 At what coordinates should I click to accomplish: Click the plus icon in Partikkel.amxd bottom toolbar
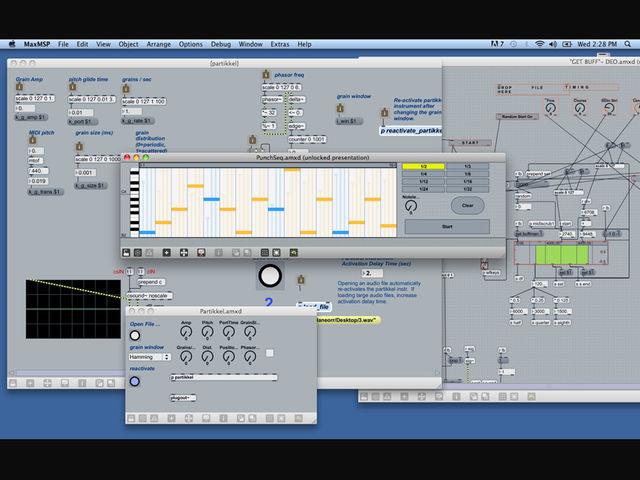click(171, 418)
